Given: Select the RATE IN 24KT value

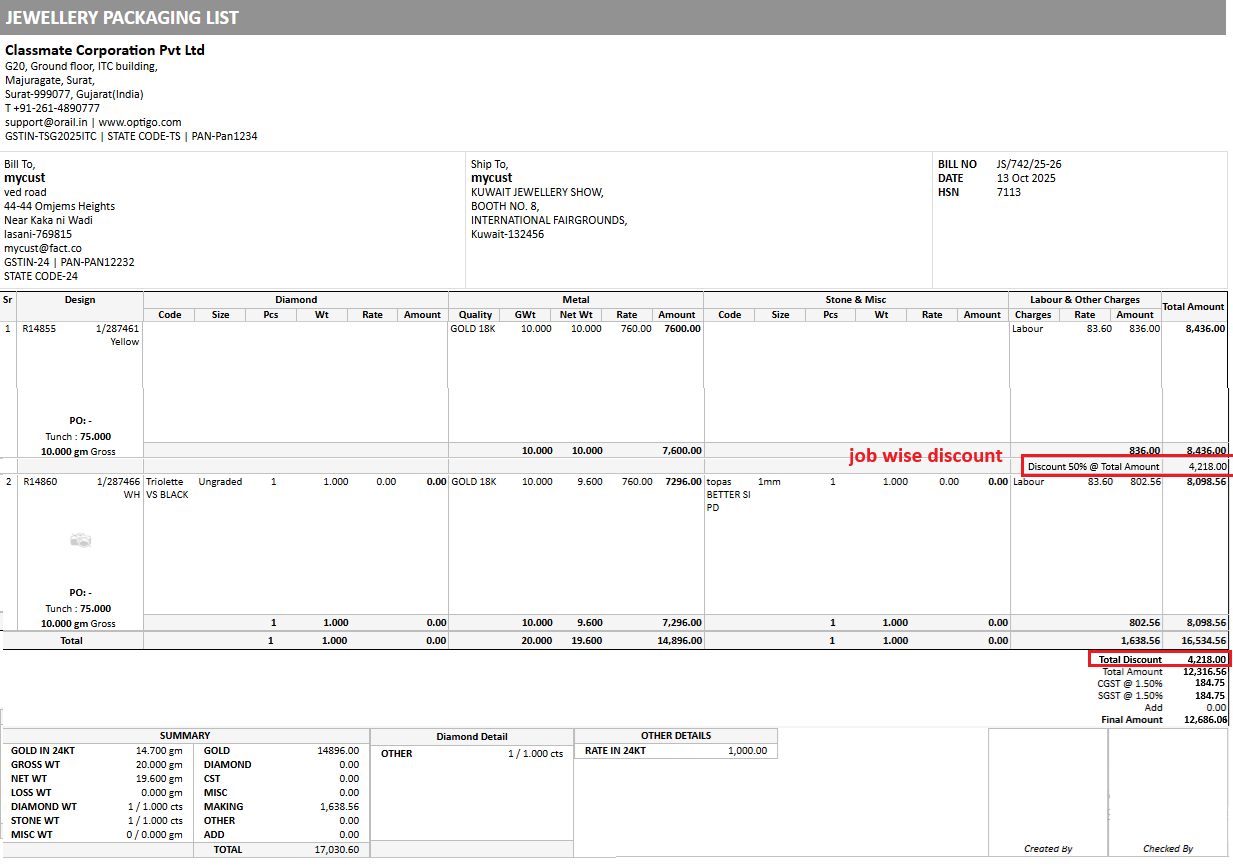Looking at the screenshot, I should tap(747, 751).
